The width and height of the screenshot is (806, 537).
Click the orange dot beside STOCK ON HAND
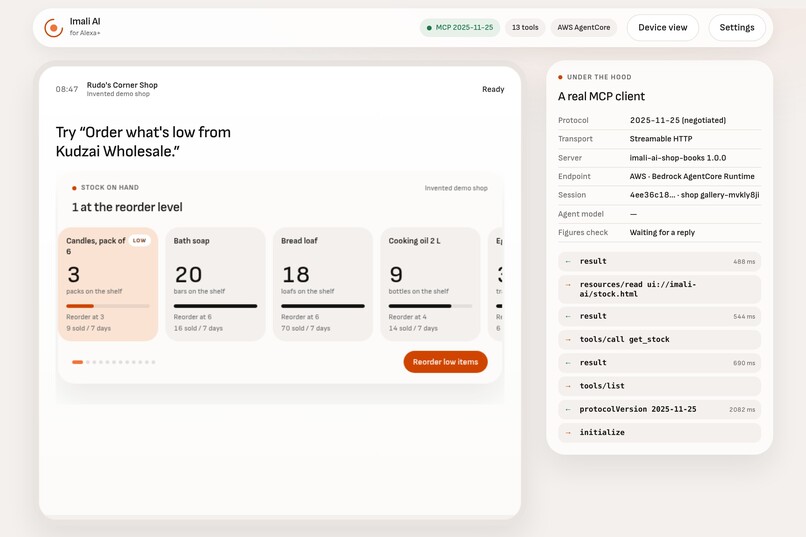tap(75, 188)
